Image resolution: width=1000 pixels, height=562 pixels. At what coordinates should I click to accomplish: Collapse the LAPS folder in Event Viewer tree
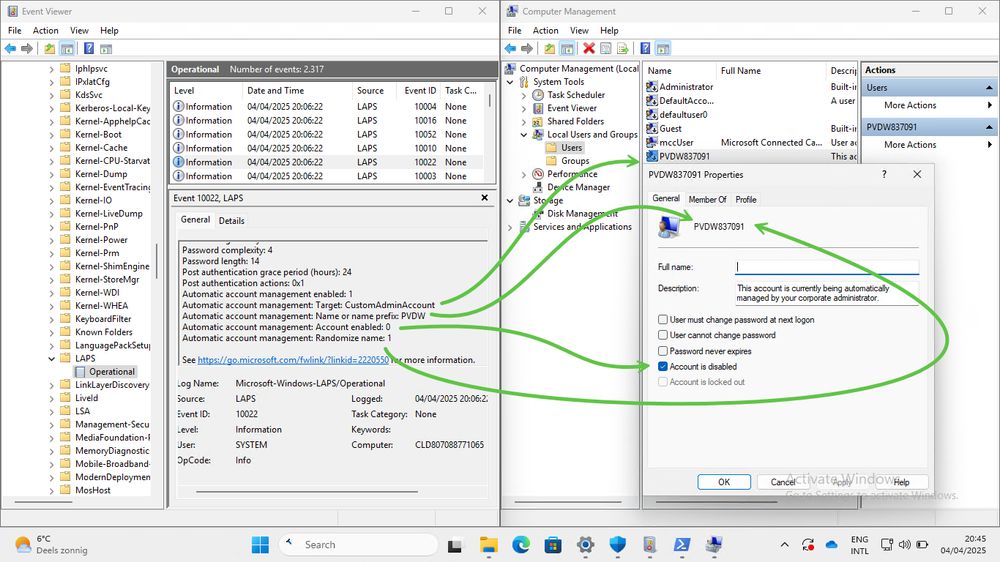coord(52,359)
